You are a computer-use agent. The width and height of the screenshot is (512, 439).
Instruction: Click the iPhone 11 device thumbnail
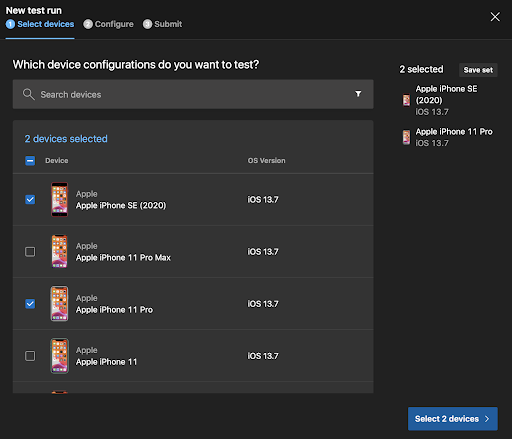tap(59, 356)
